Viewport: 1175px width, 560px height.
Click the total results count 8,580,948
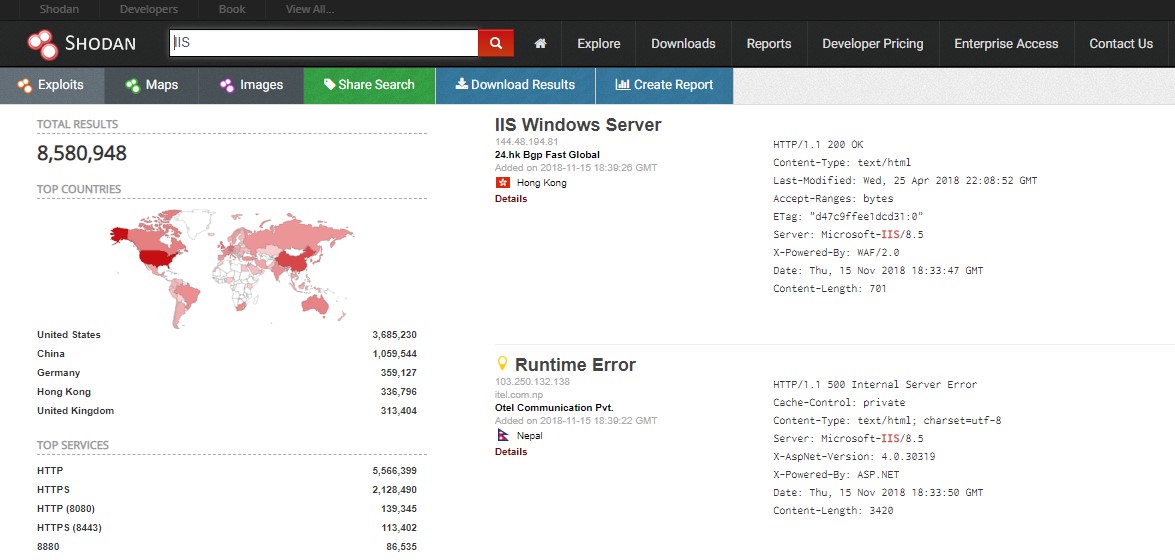point(82,154)
